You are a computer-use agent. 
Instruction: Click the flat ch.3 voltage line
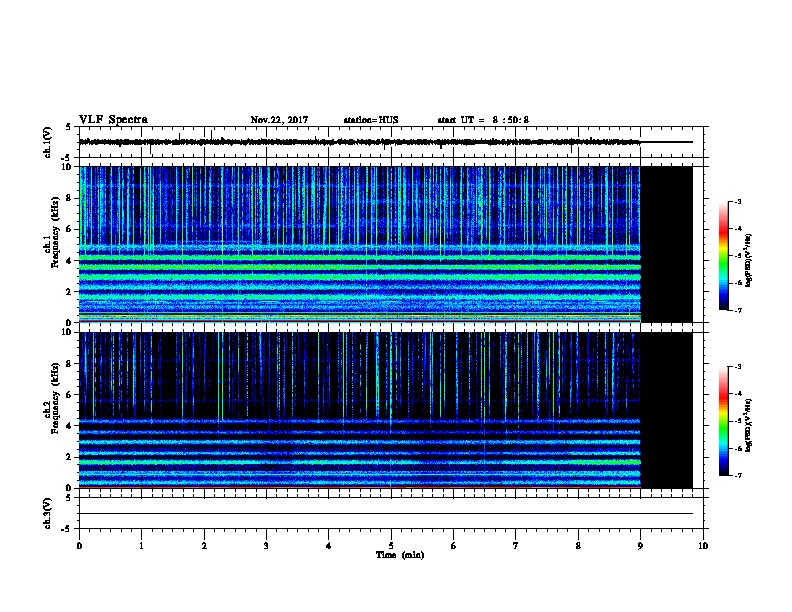386,514
